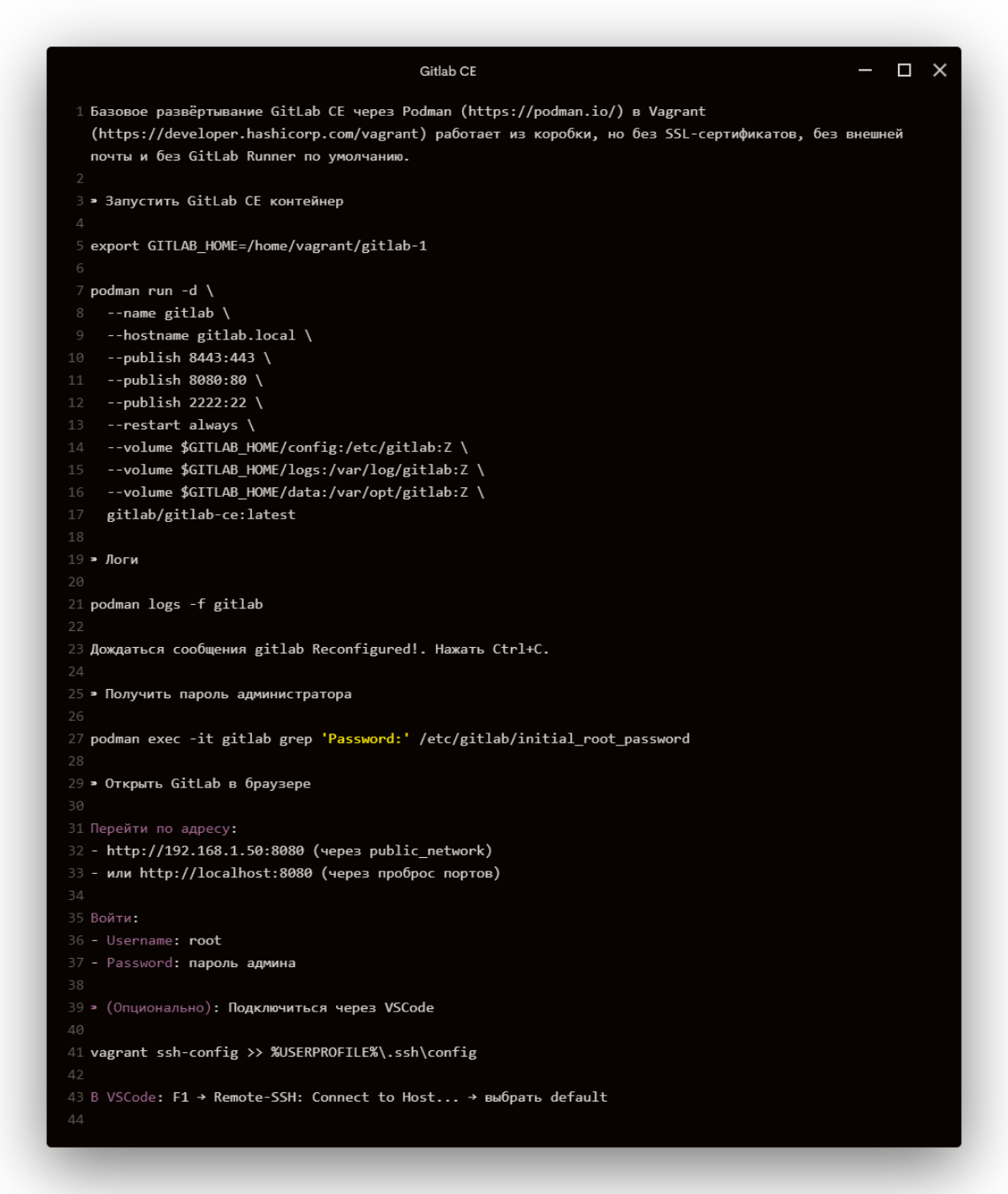Click the '--hostname gitlab.local' option
The width and height of the screenshot is (1008, 1194).
[x=208, y=336]
